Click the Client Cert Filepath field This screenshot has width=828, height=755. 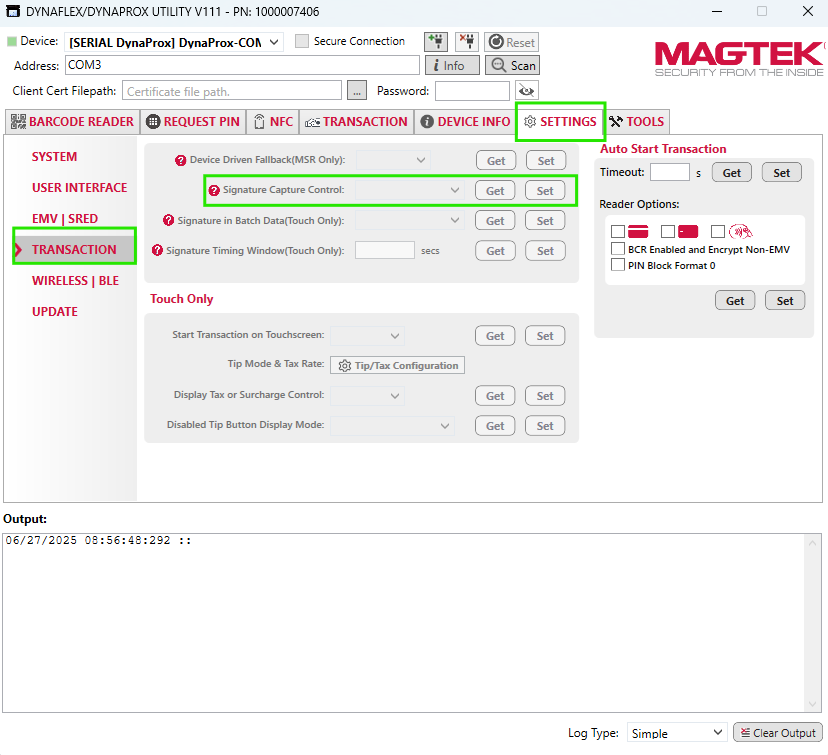pos(232,90)
